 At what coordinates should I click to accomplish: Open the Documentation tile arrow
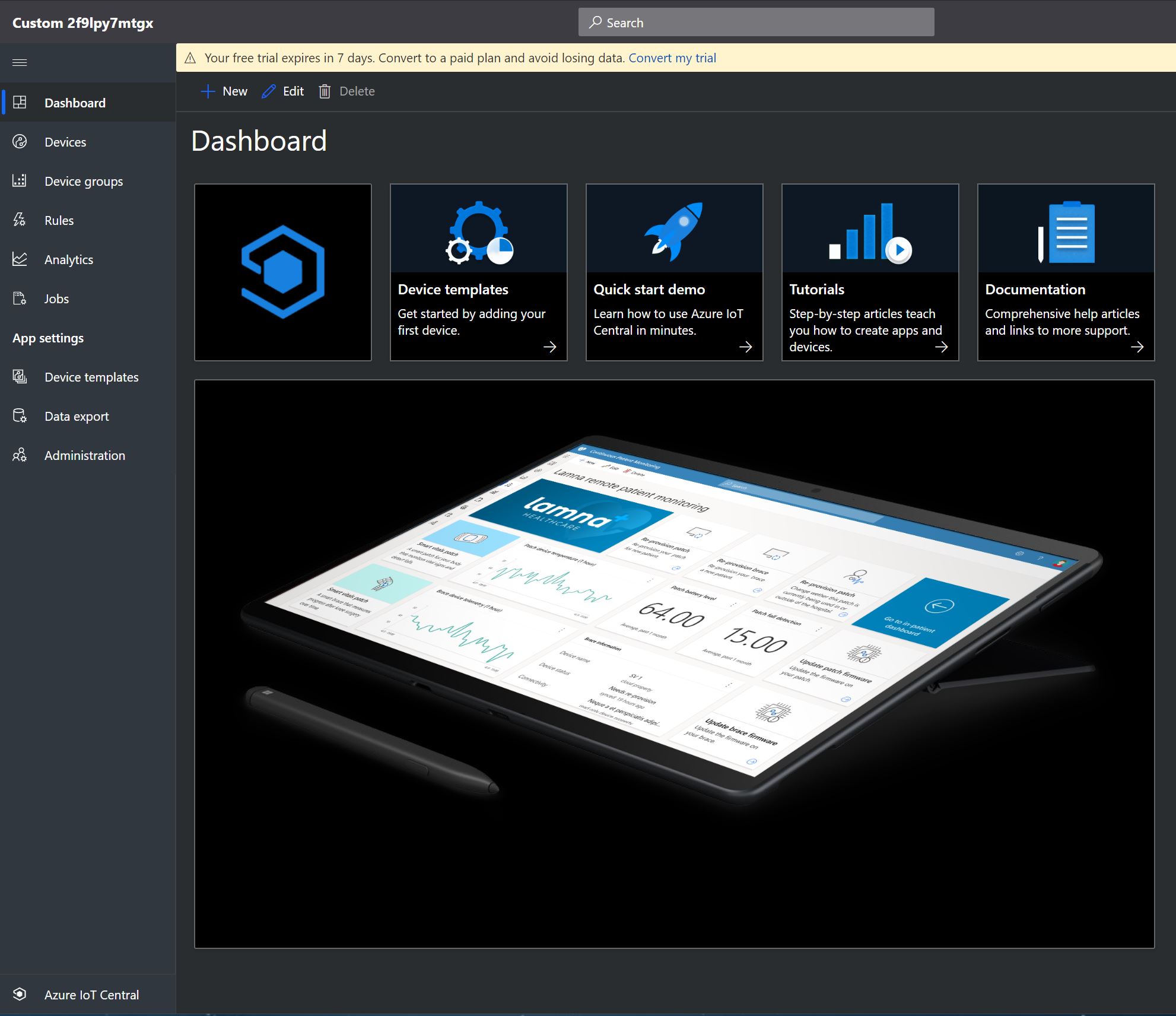[1137, 347]
